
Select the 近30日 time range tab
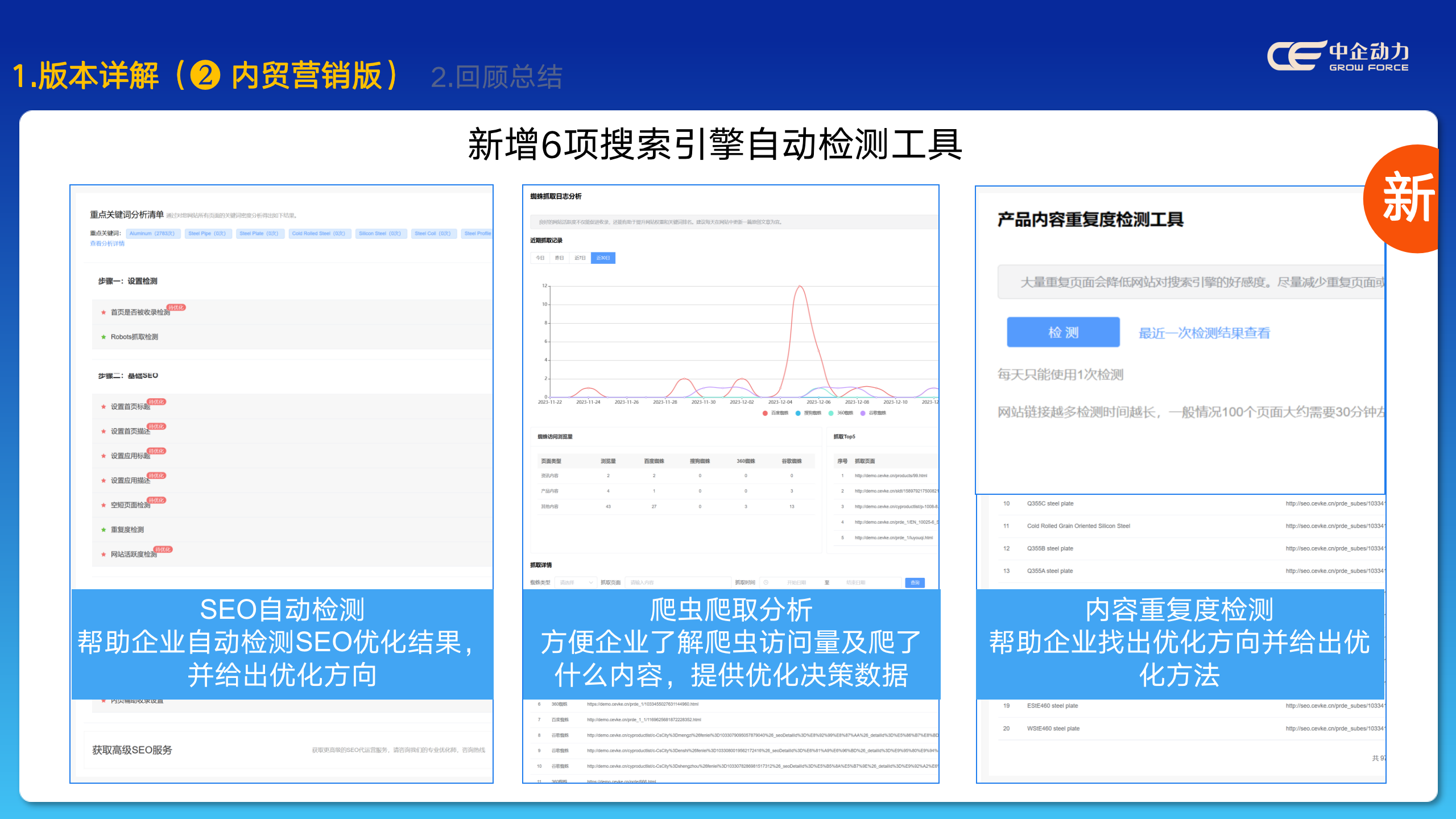603,258
